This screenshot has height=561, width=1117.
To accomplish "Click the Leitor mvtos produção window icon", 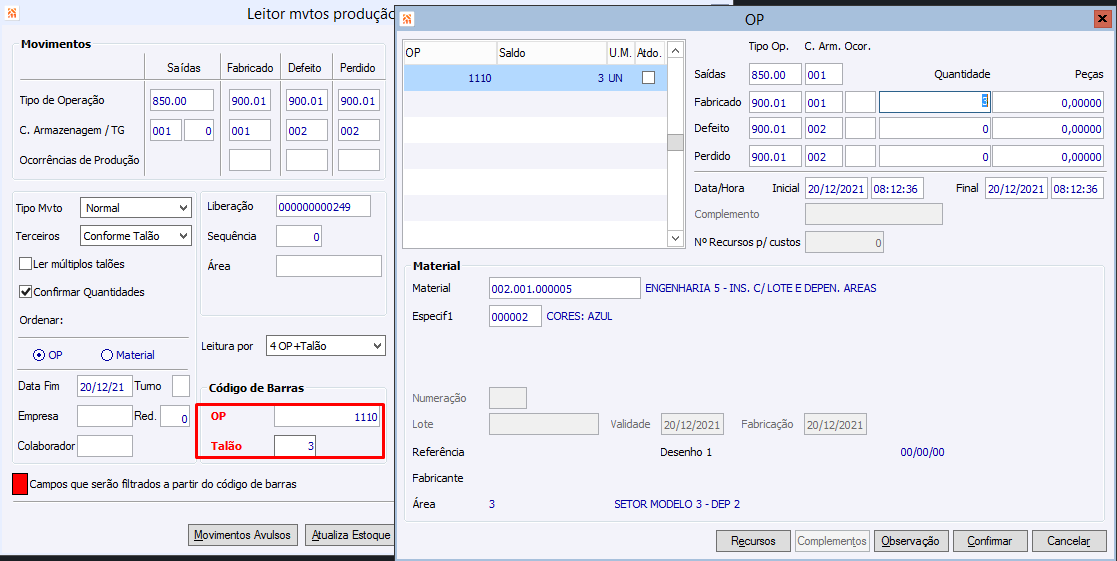I will [x=11, y=14].
